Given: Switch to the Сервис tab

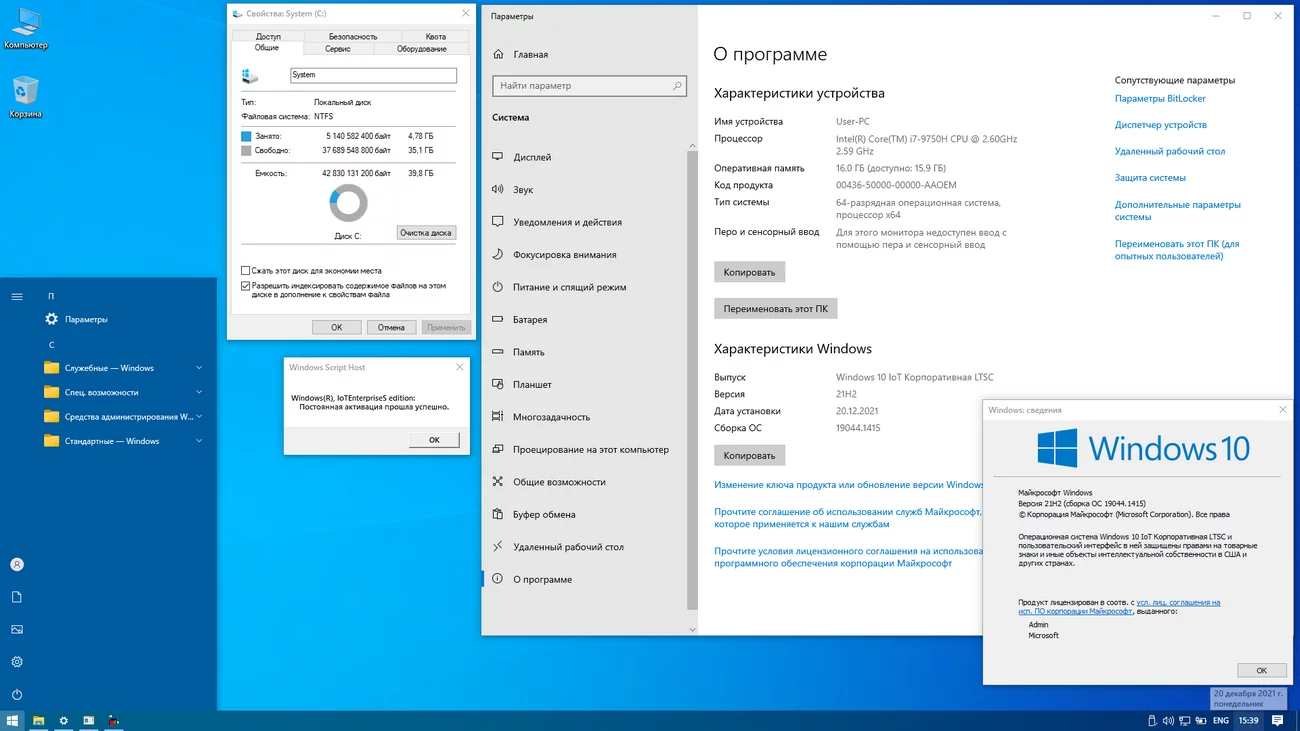Looking at the screenshot, I should (338, 49).
